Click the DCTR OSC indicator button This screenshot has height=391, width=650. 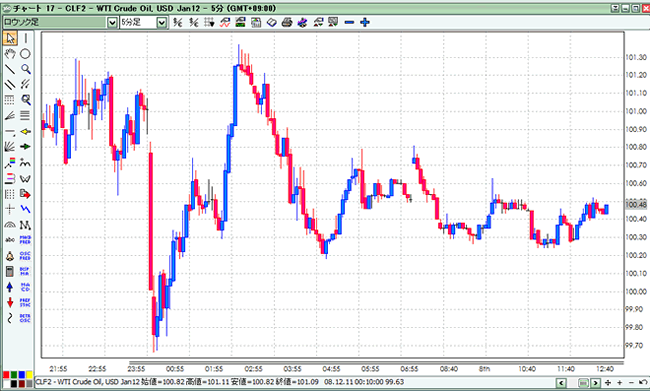[x=25, y=318]
